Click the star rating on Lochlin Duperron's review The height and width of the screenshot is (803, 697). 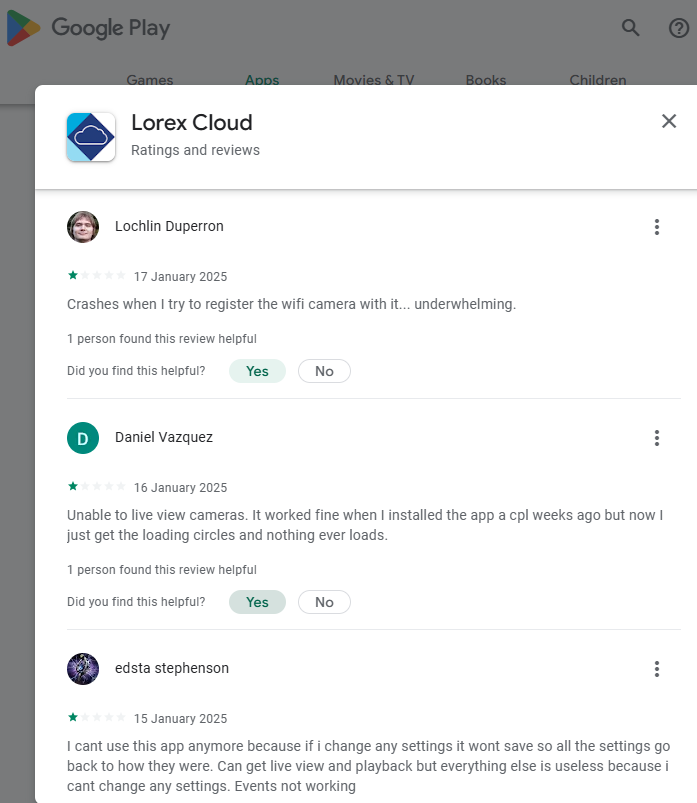[96, 276]
